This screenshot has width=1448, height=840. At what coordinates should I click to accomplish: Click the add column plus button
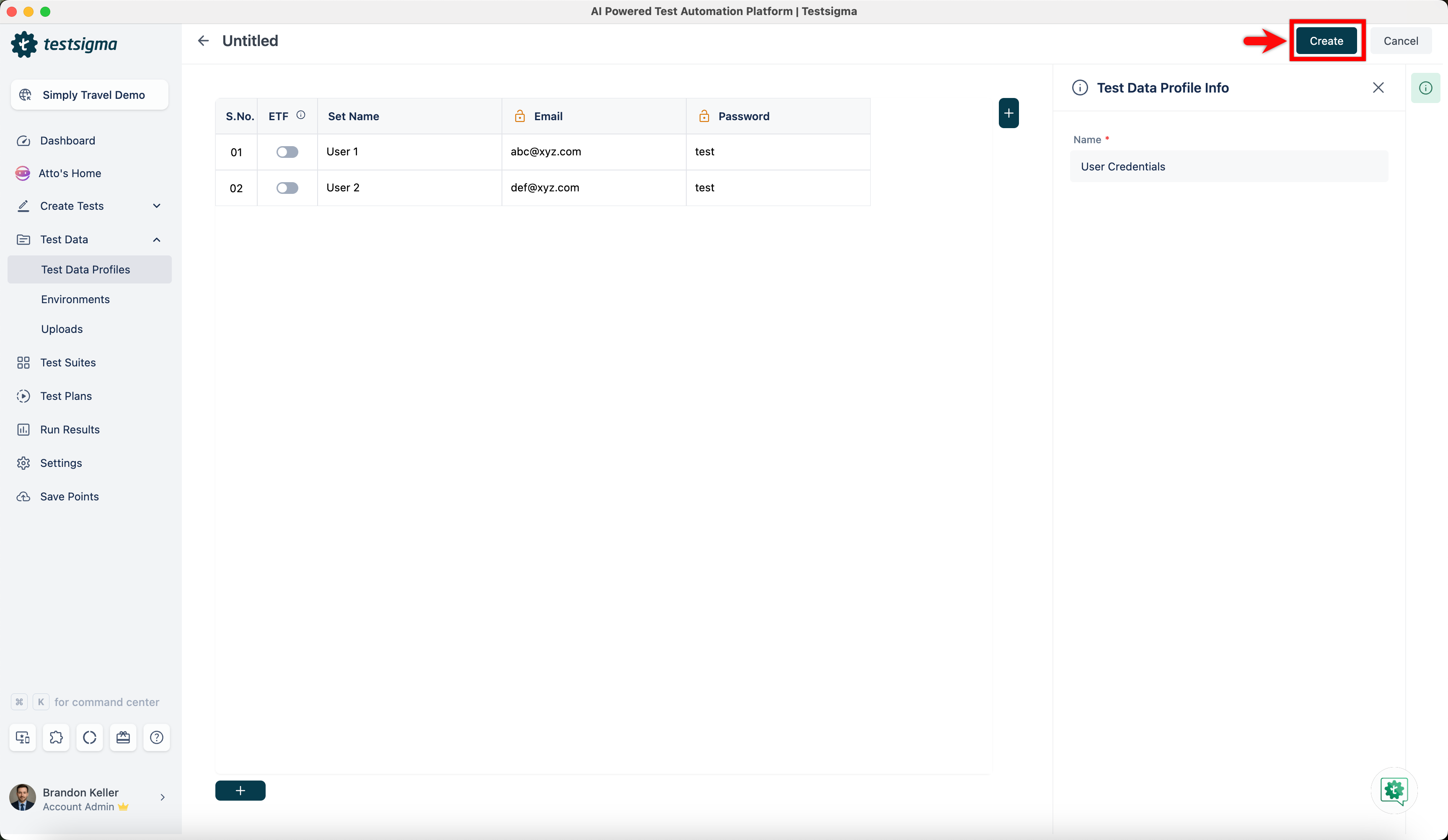point(1008,113)
